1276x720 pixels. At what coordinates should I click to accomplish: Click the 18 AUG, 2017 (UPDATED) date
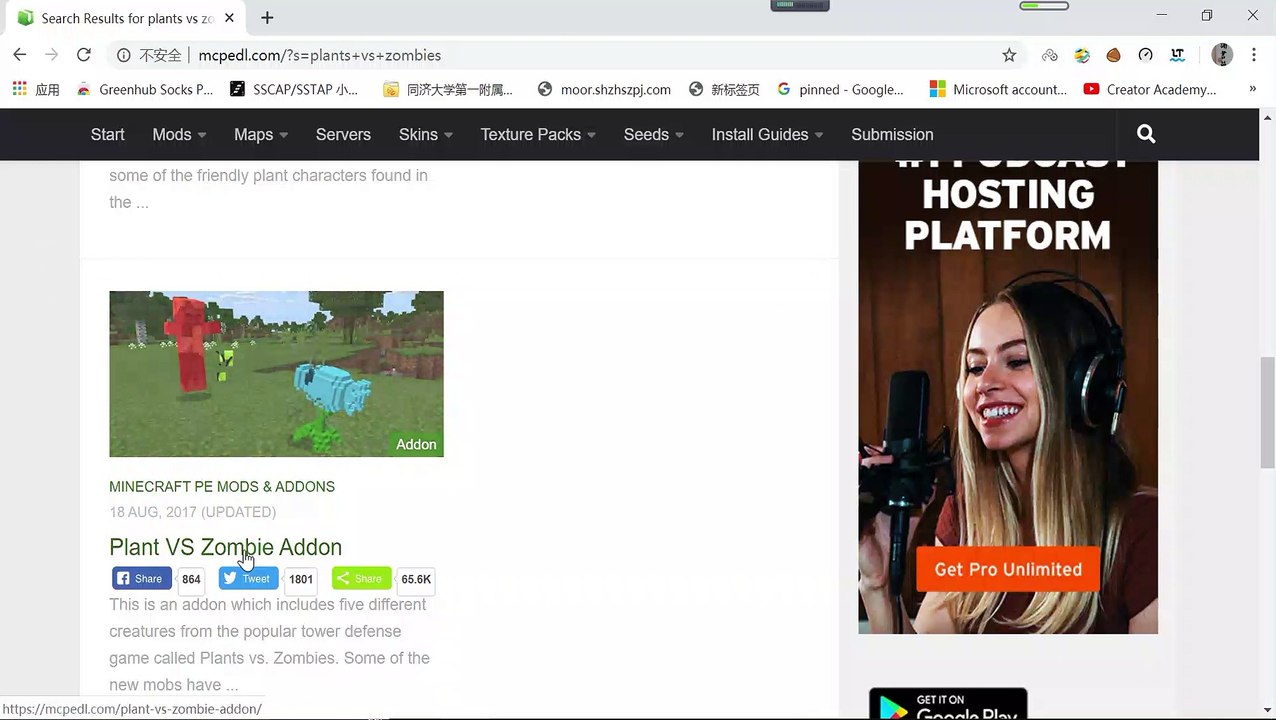[193, 512]
